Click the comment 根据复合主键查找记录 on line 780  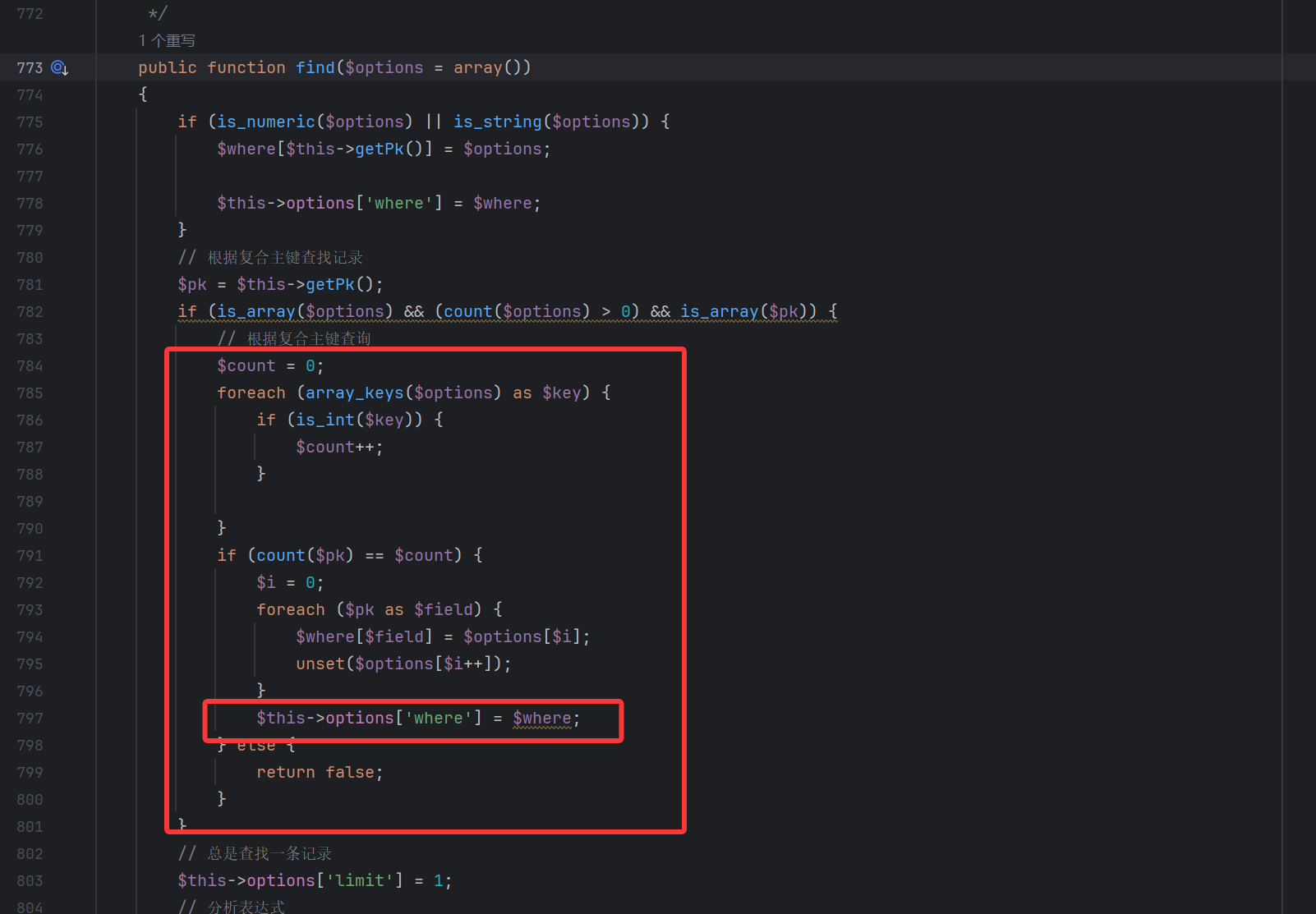284,258
